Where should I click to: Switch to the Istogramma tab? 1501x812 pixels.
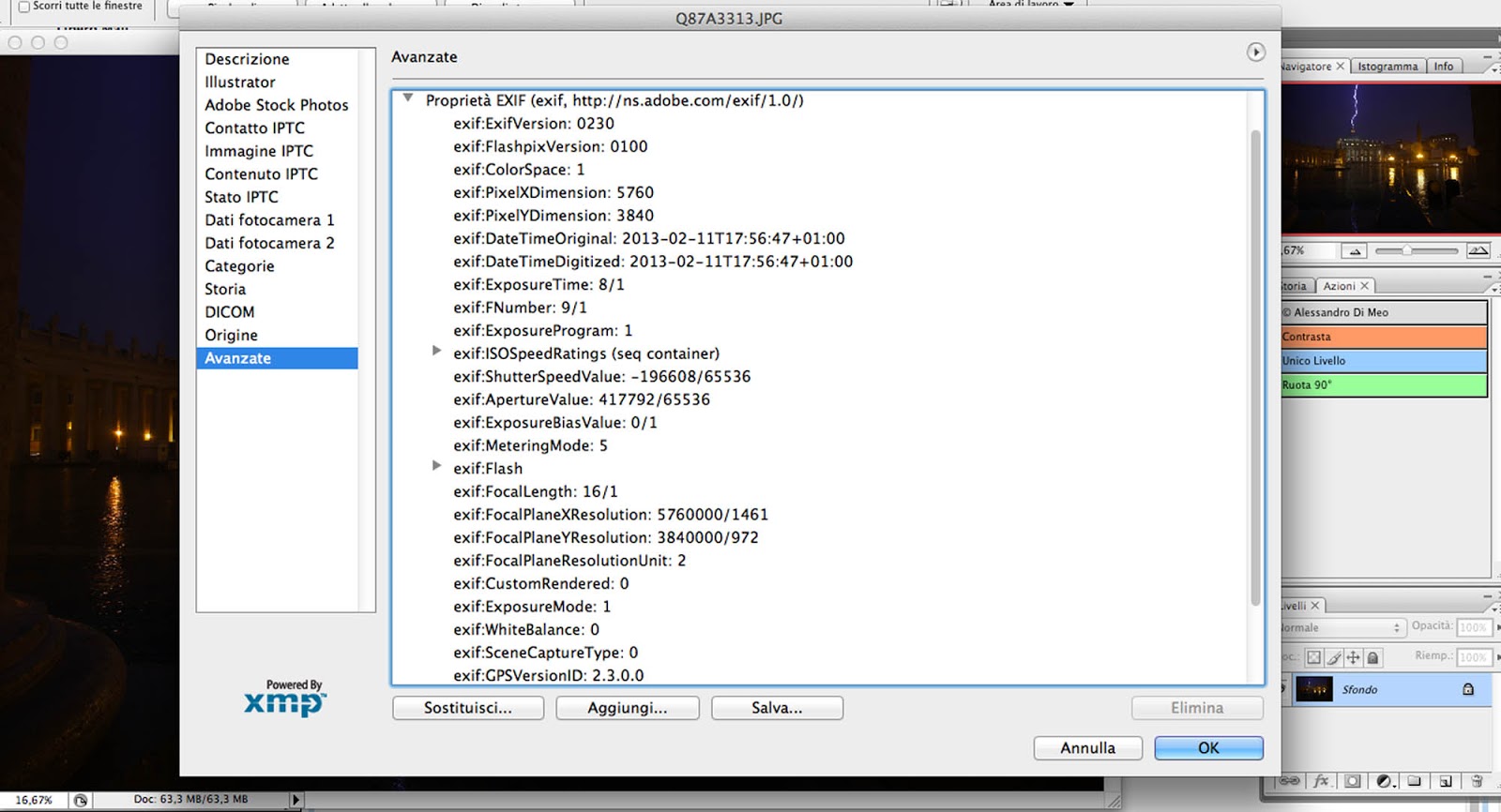click(1387, 67)
